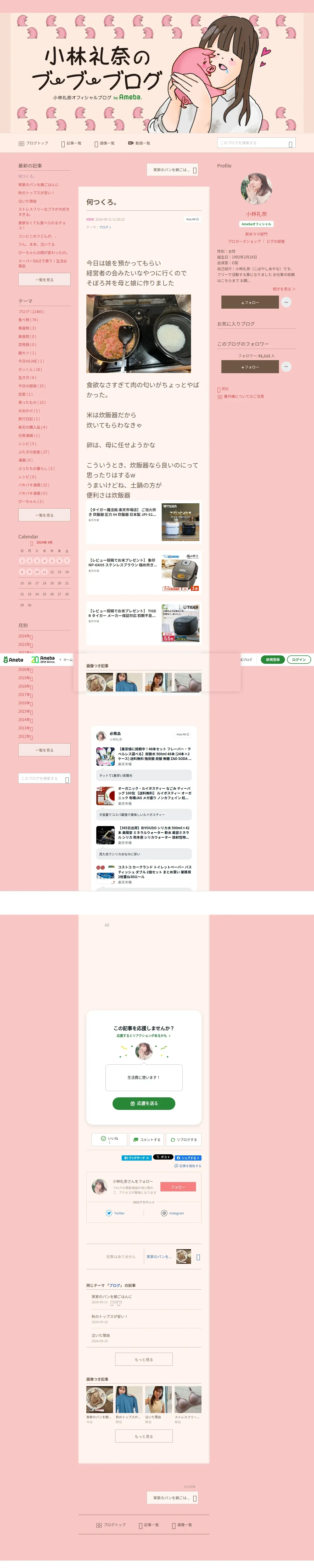Open the more options button next to follower follow
The width and height of the screenshot is (314, 1568).
[x=286, y=366]
